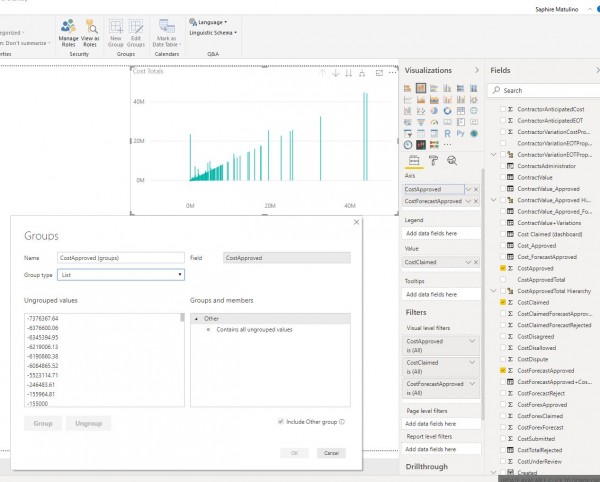Open the Group type dropdown

pos(121,275)
